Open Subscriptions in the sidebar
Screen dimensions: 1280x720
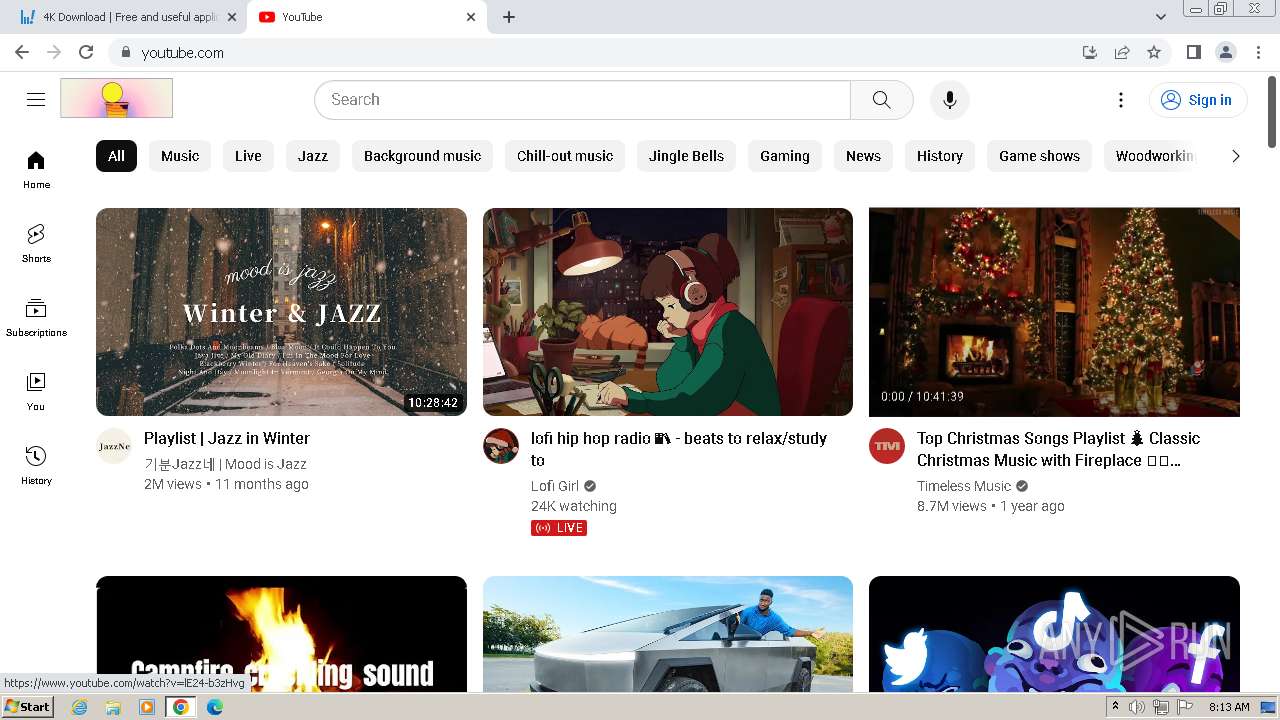tap(36, 318)
